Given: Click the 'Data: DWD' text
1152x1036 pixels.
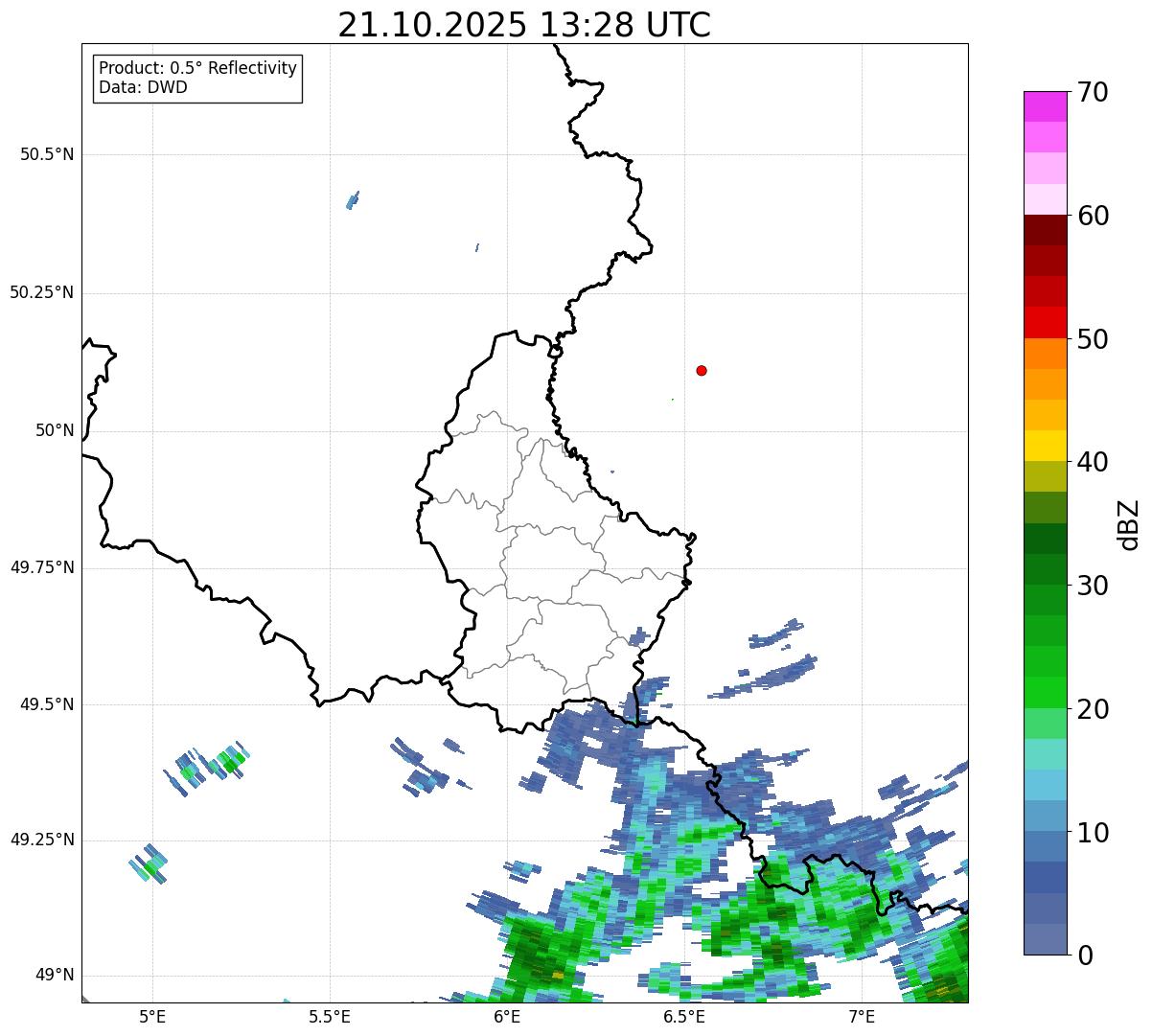Looking at the screenshot, I should (x=143, y=87).
